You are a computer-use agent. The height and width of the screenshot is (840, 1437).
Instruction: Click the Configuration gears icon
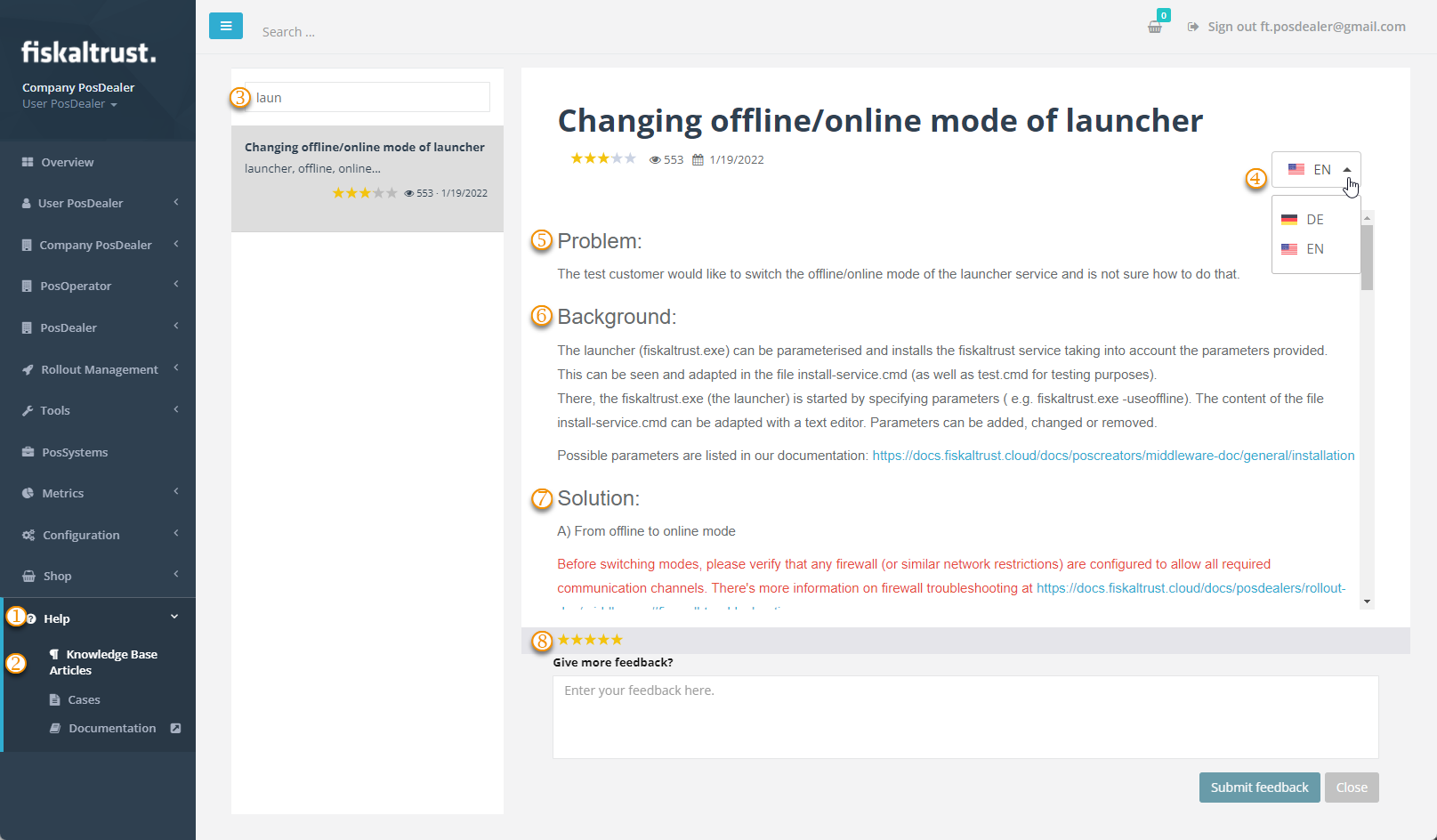pyautogui.click(x=28, y=535)
